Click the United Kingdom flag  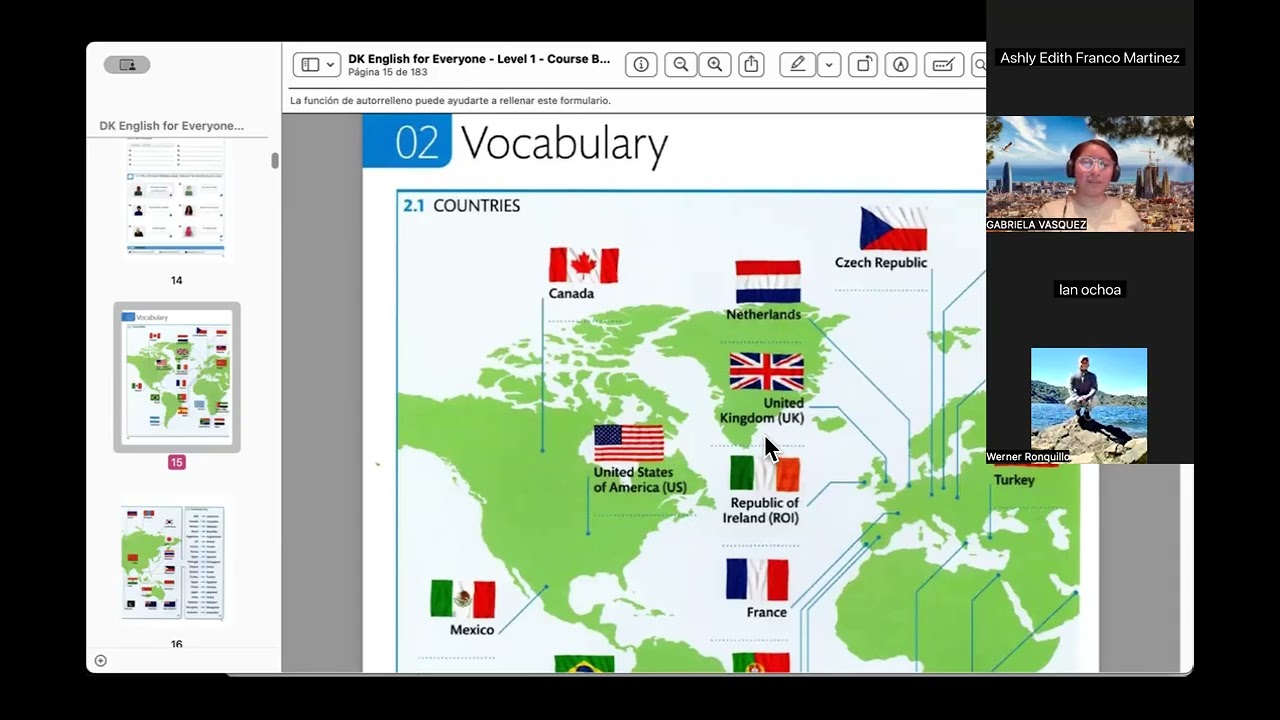tap(766, 371)
